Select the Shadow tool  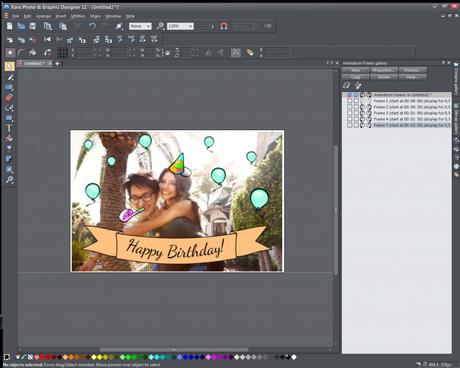(x=9, y=159)
